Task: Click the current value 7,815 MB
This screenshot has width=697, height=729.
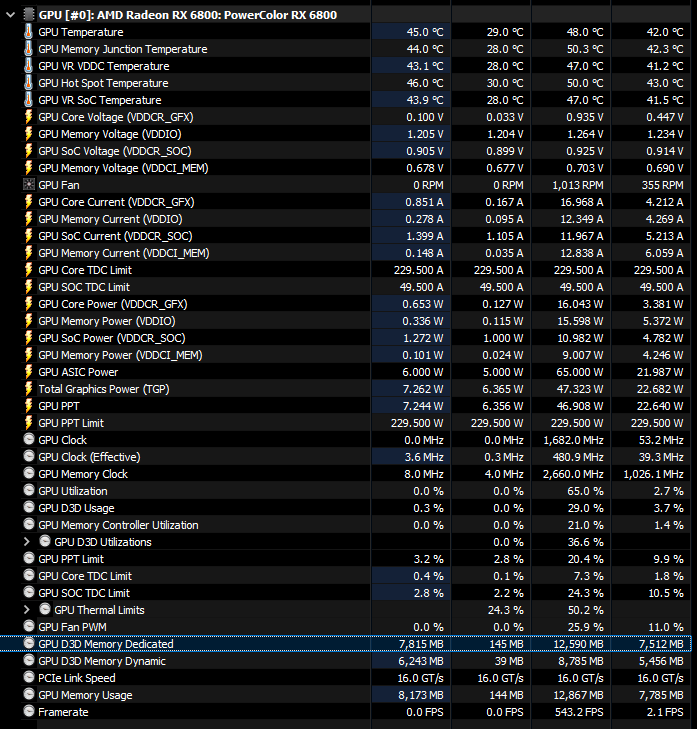Action: 421,644
